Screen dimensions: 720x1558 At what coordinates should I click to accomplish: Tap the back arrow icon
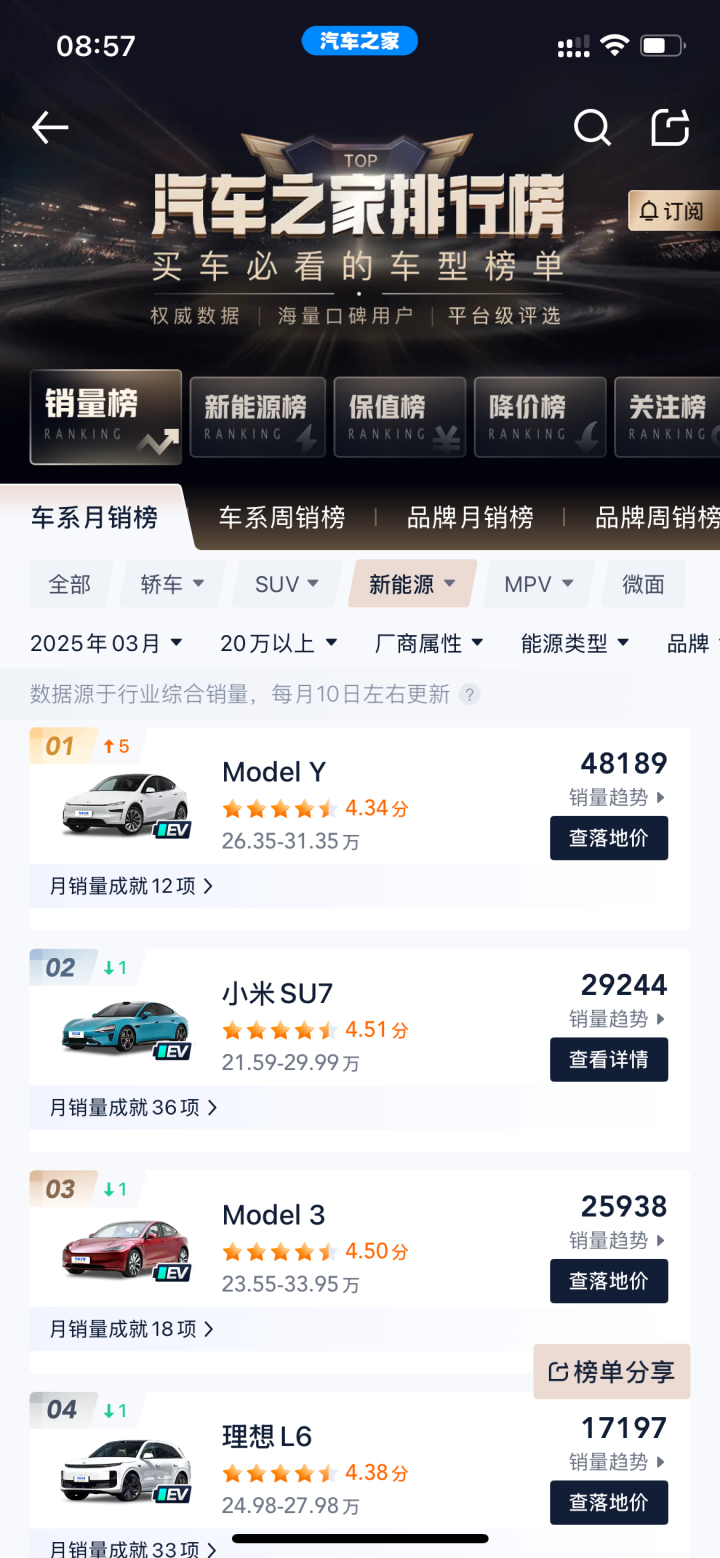point(50,128)
